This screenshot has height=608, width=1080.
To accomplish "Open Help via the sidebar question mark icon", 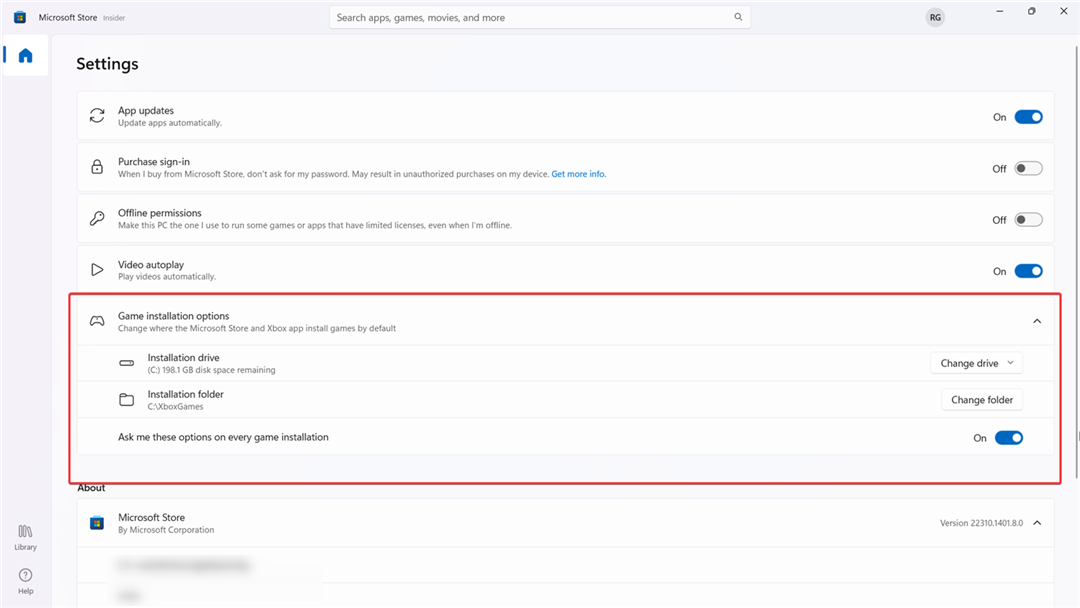I will [25, 578].
